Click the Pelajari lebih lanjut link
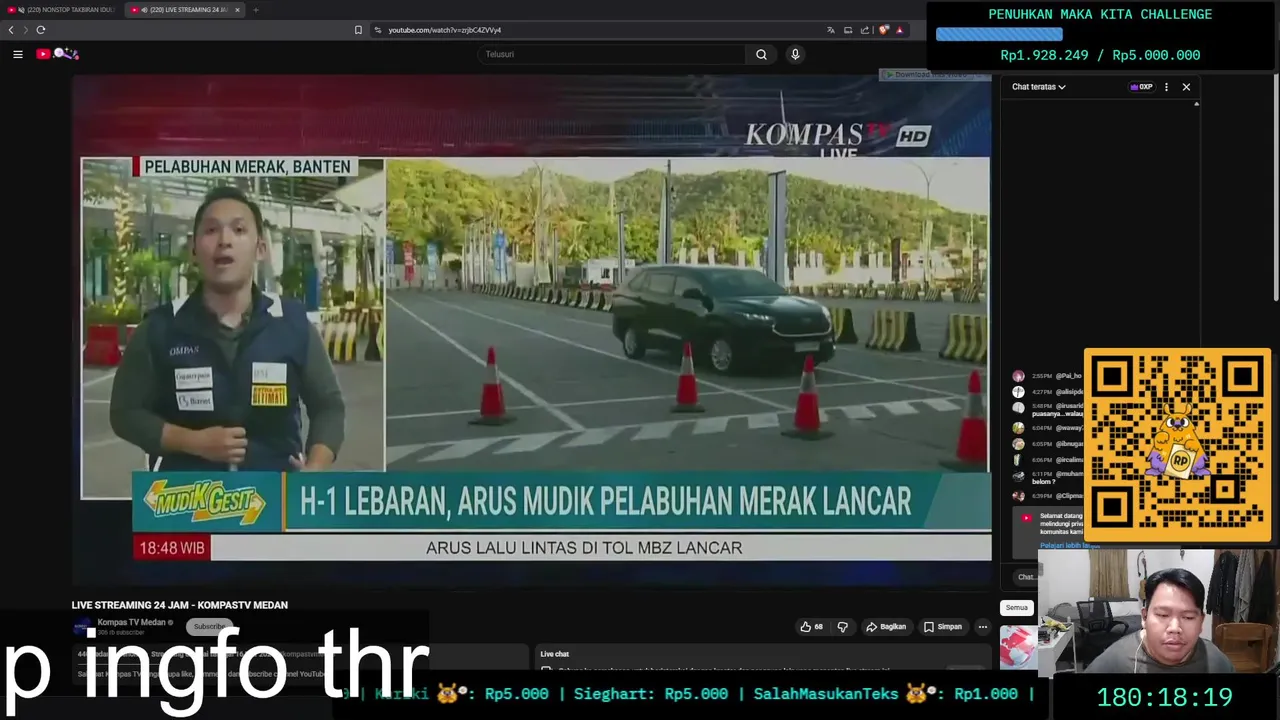1280x720 pixels. click(1069, 546)
